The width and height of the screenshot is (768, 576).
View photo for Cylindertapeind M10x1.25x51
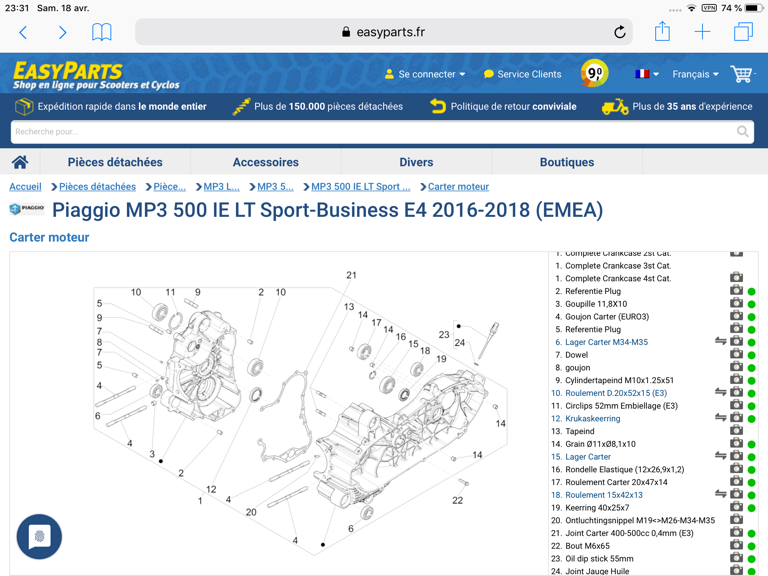tap(736, 379)
